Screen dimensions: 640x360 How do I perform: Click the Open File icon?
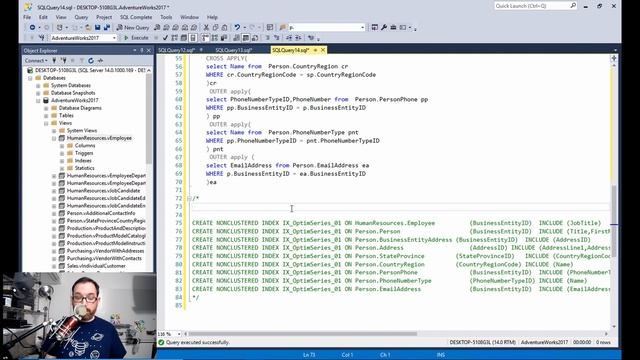(x=88, y=27)
